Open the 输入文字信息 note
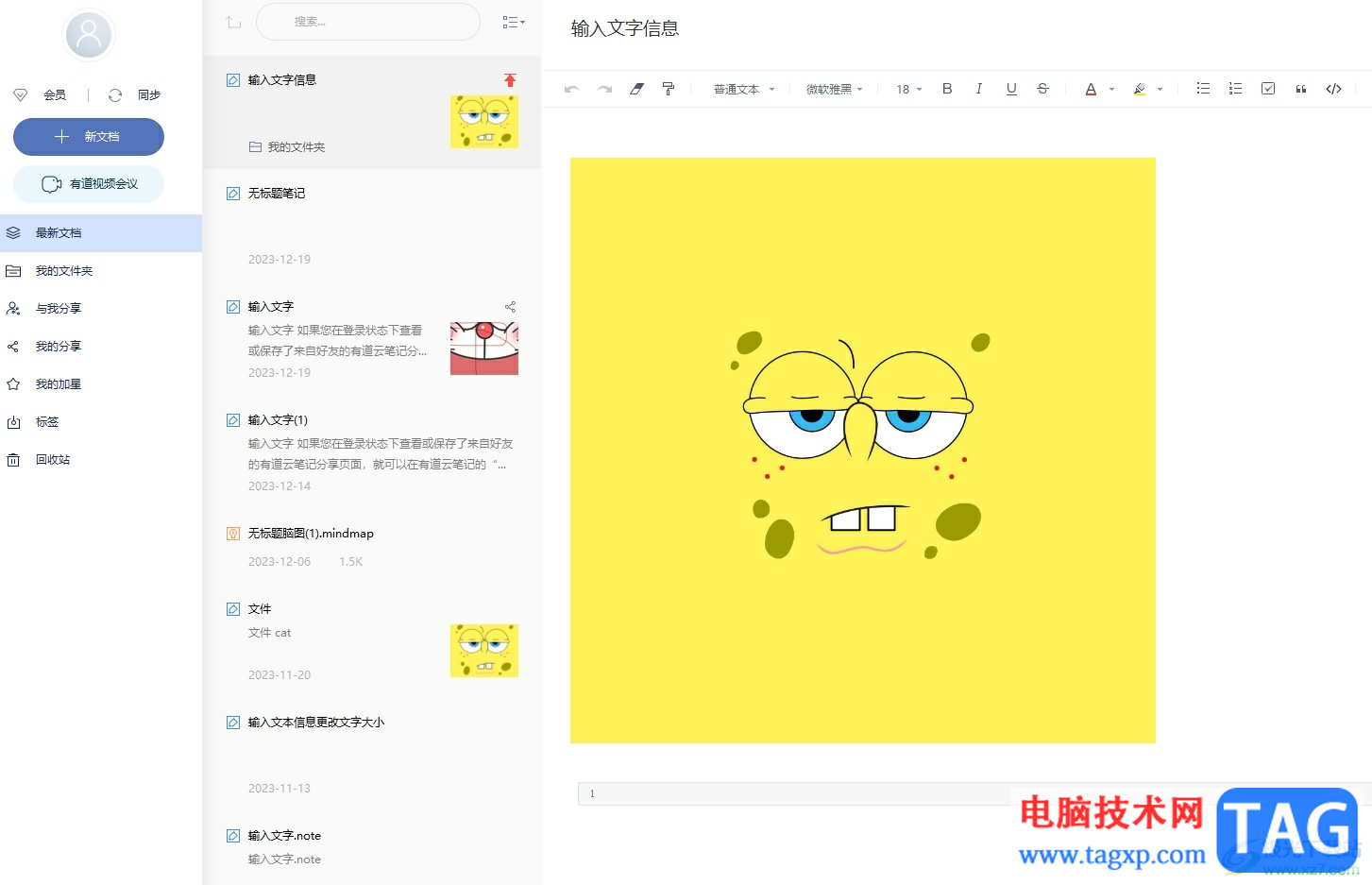Image resolution: width=1372 pixels, height=885 pixels. pos(372,113)
